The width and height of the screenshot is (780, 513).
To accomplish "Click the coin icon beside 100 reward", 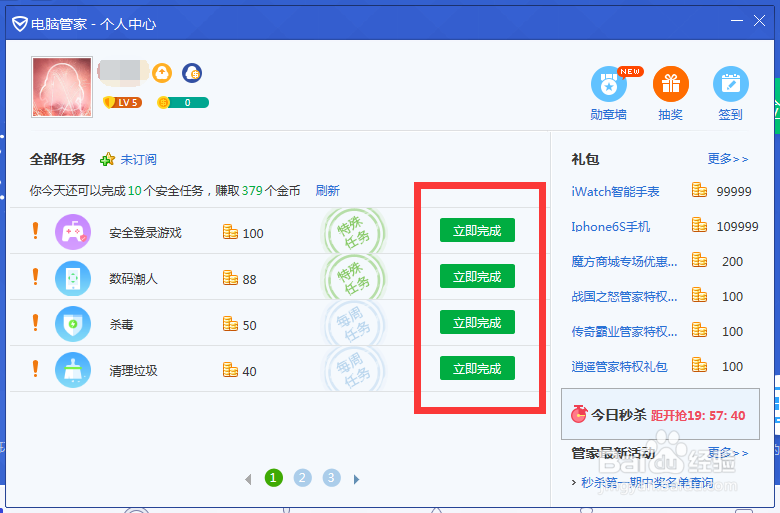I will point(230,232).
